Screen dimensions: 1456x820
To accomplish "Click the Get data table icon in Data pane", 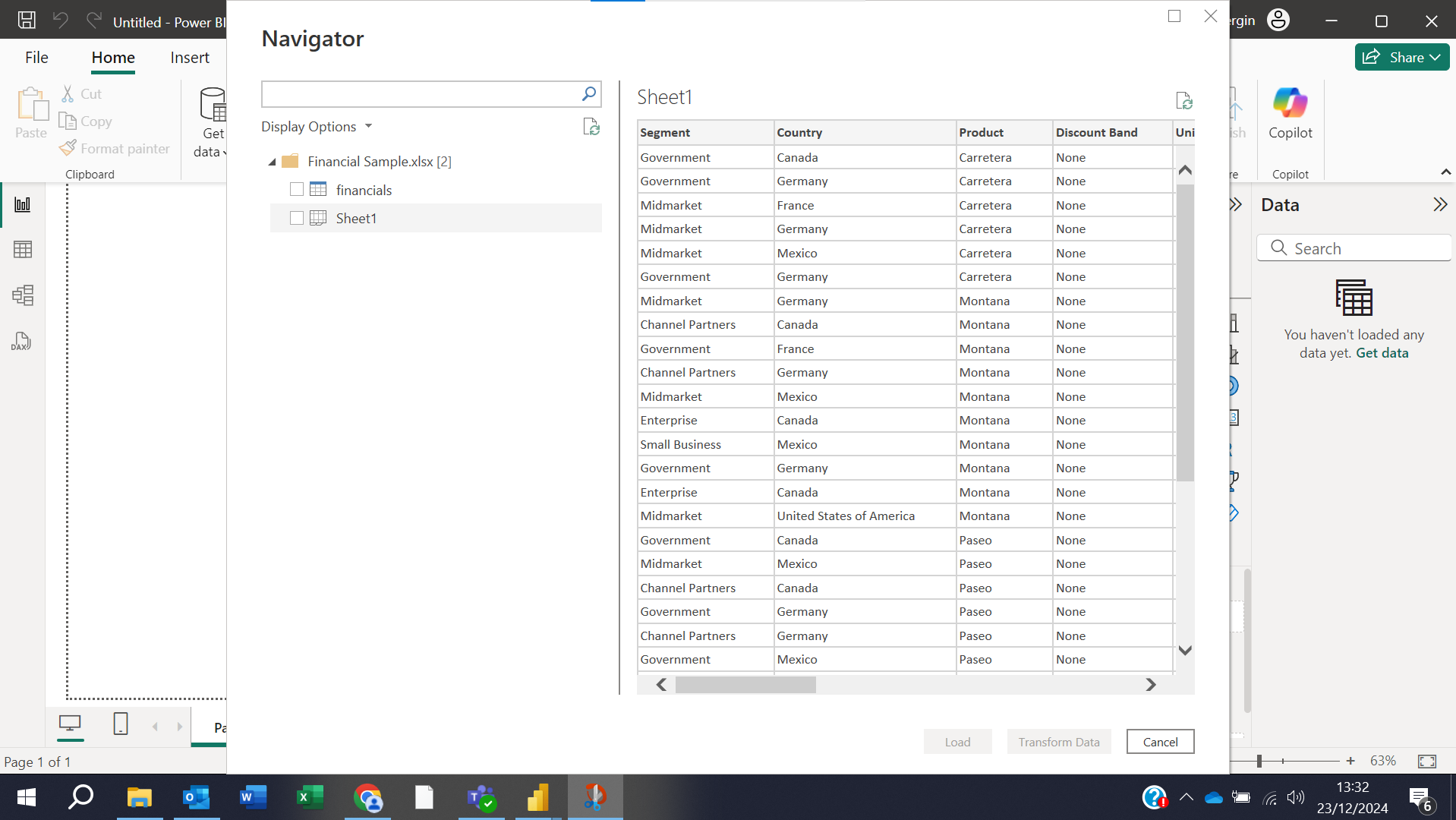I will [1354, 298].
